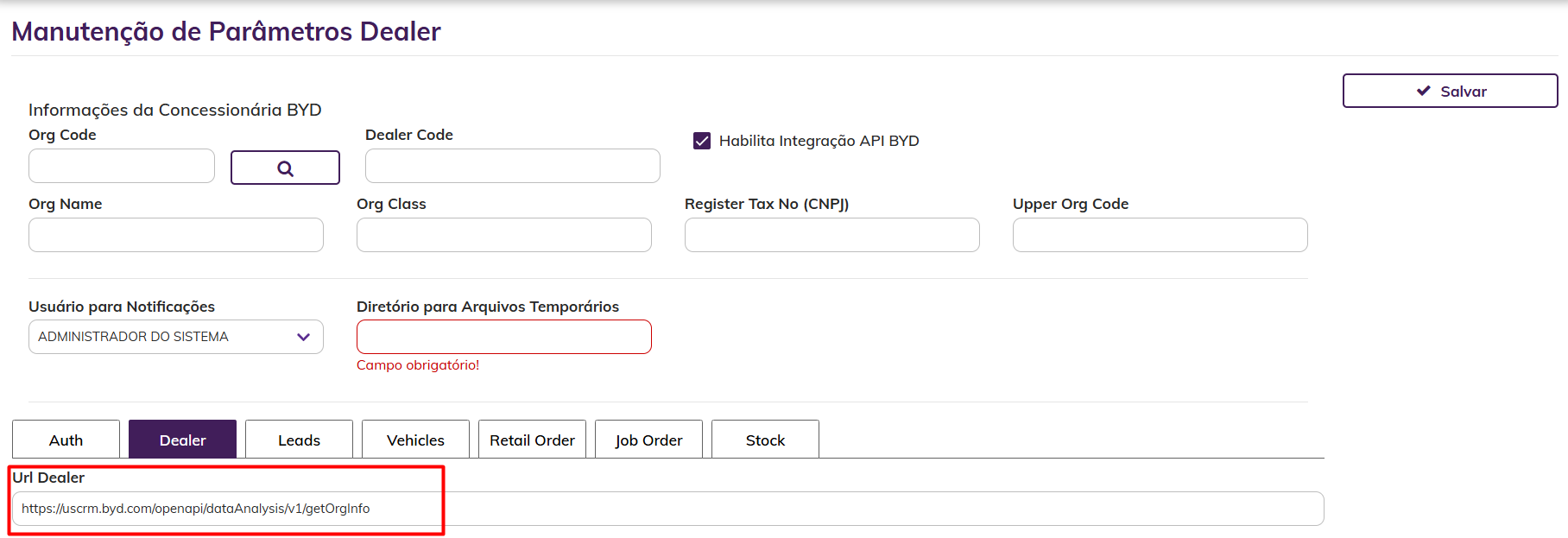This screenshot has width=1568, height=538.
Task: Show the Job Order tab
Action: [x=648, y=440]
